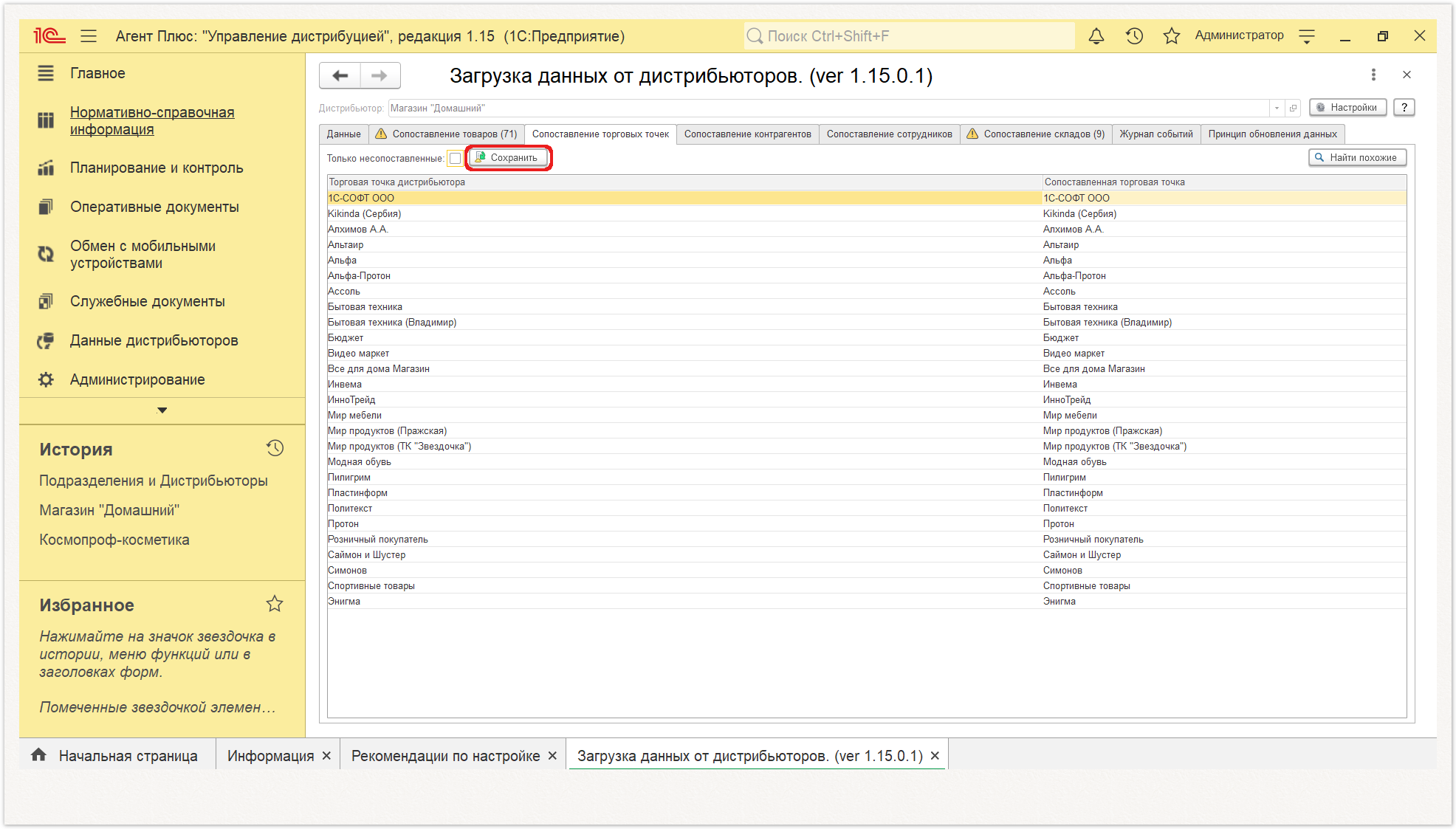
Task: Close the Рекомендации по настройке tab
Action: (x=552, y=756)
